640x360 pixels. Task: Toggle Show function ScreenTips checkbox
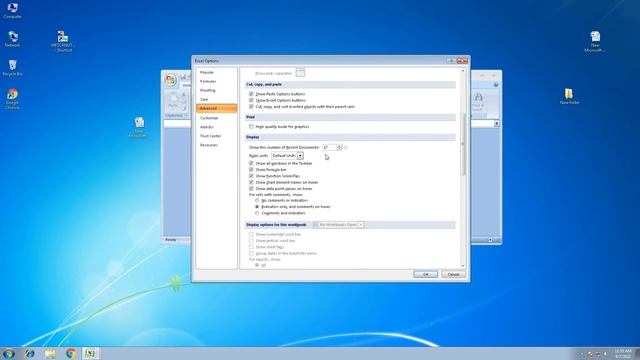[251, 176]
